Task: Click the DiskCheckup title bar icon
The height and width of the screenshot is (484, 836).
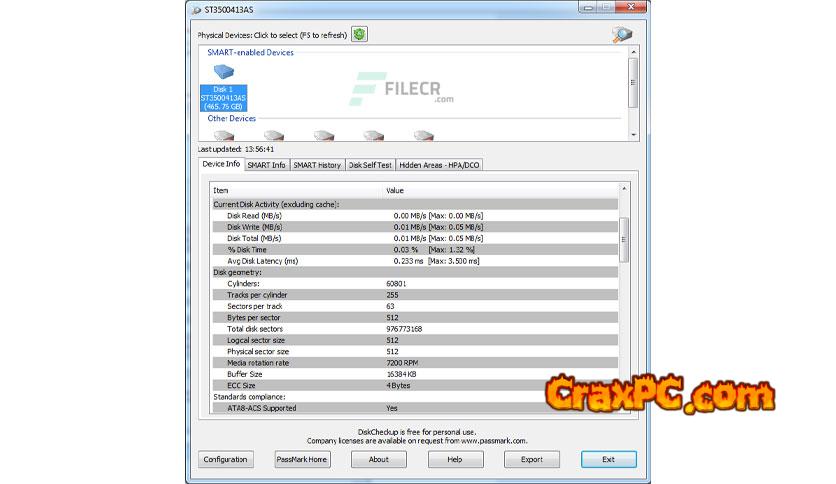Action: tap(196, 10)
